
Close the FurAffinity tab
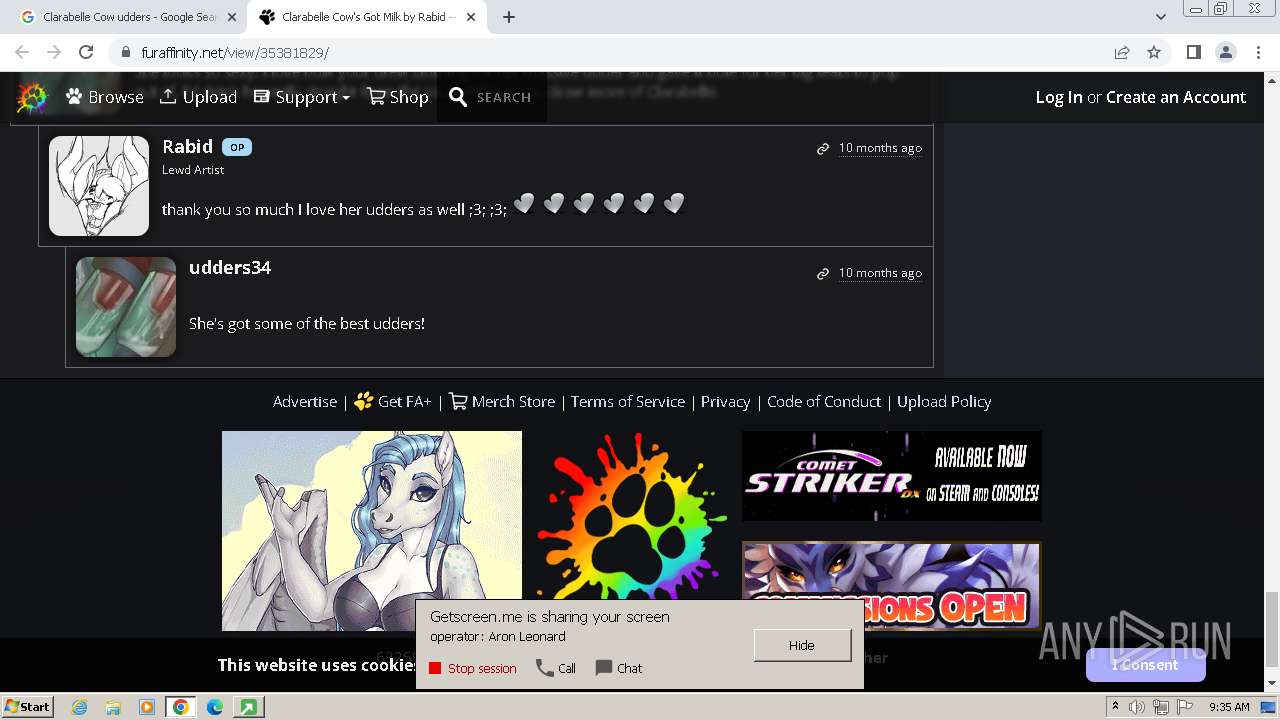(471, 17)
